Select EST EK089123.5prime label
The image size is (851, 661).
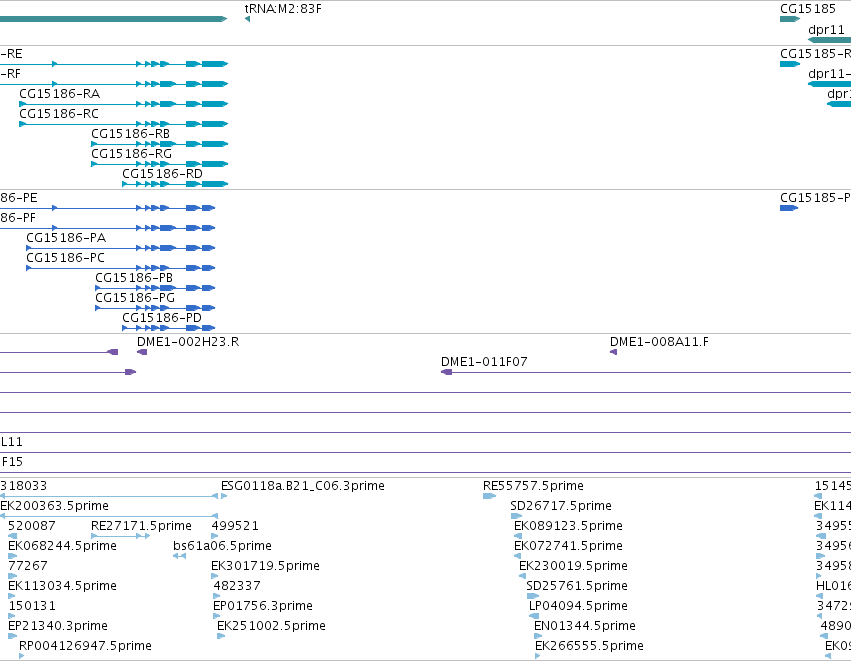[x=568, y=526]
